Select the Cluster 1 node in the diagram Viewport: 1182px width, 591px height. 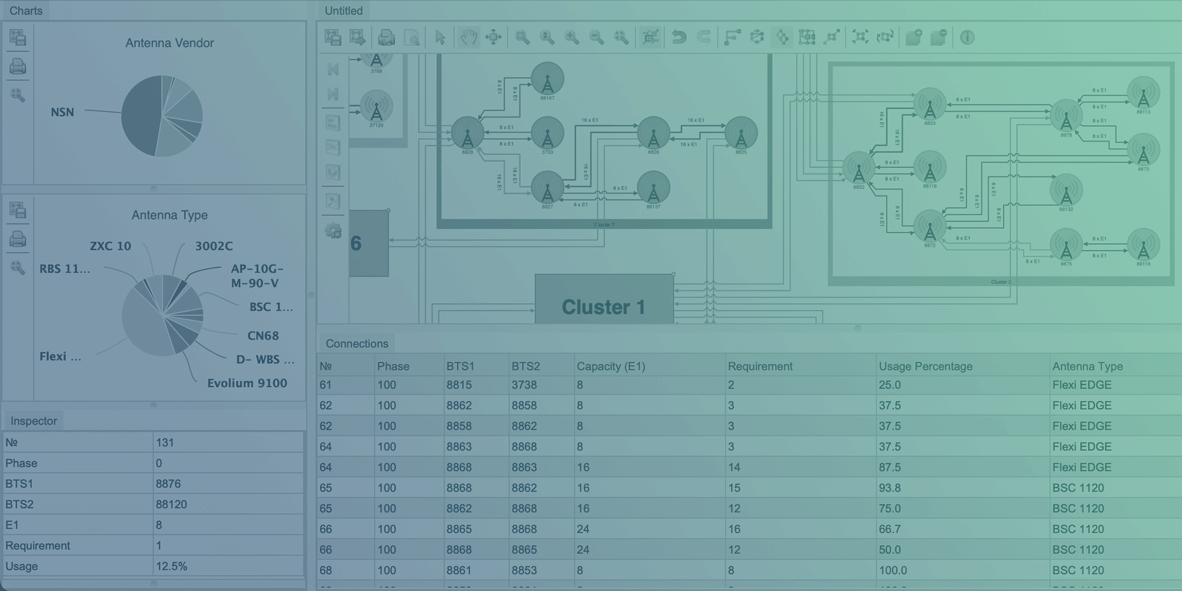(604, 307)
